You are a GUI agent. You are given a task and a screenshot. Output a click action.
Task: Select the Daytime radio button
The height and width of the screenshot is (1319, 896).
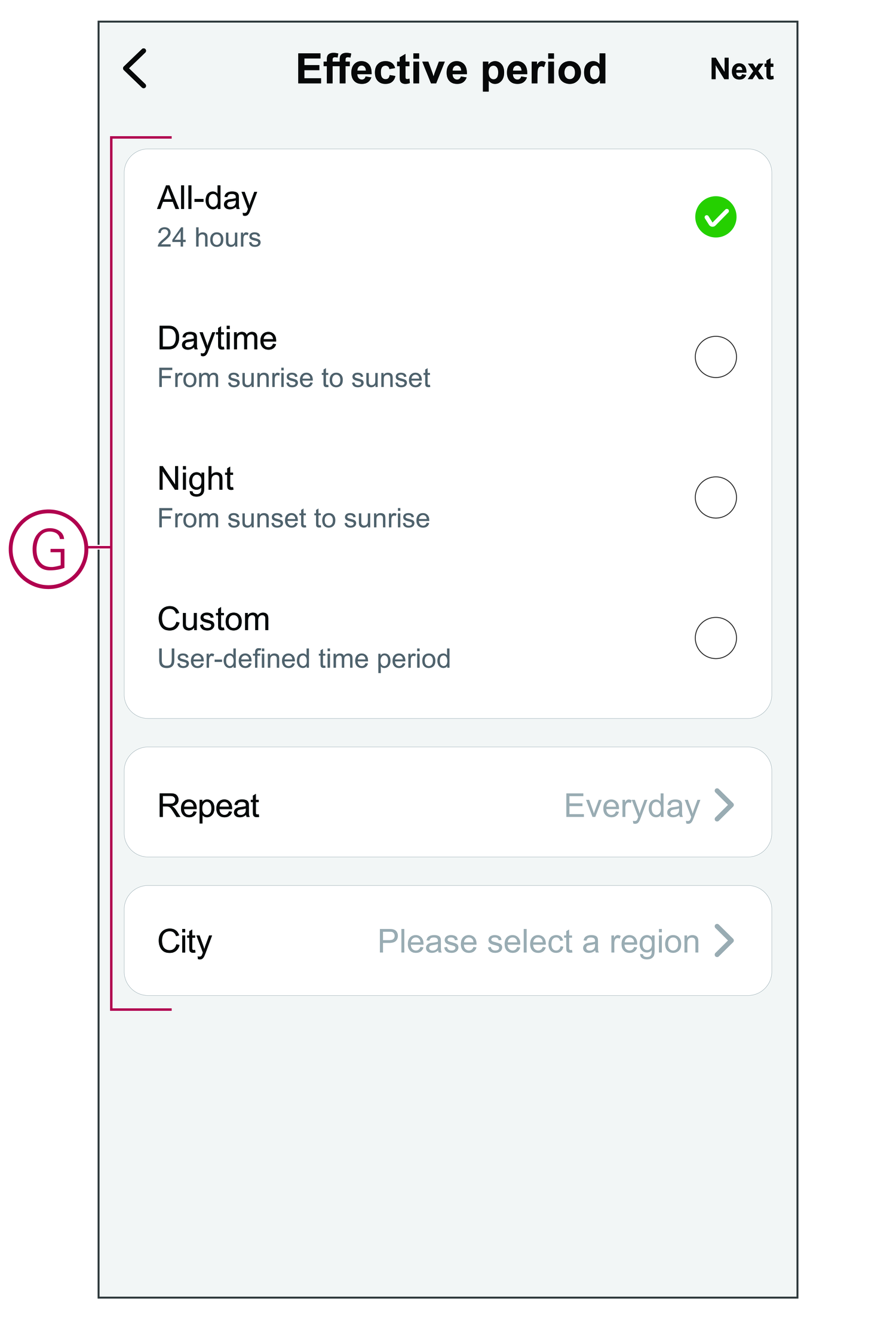click(x=715, y=357)
